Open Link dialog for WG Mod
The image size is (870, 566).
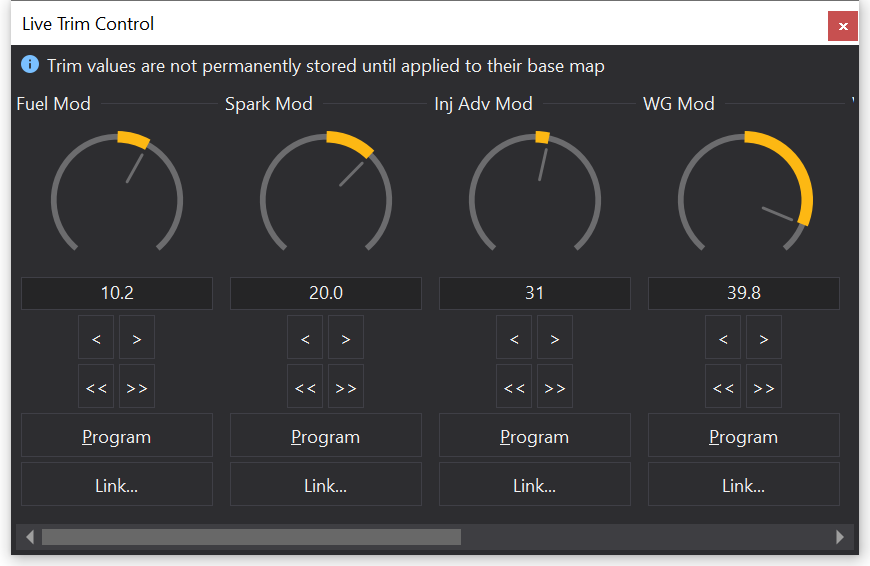pyautogui.click(x=744, y=485)
